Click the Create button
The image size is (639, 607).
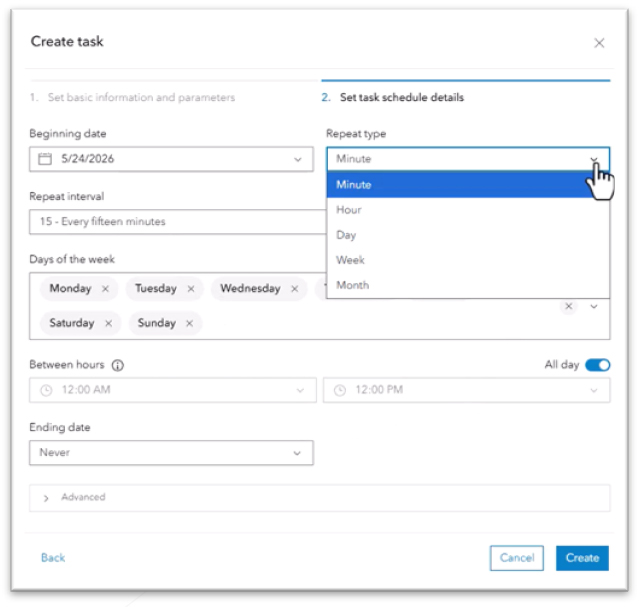(x=582, y=558)
